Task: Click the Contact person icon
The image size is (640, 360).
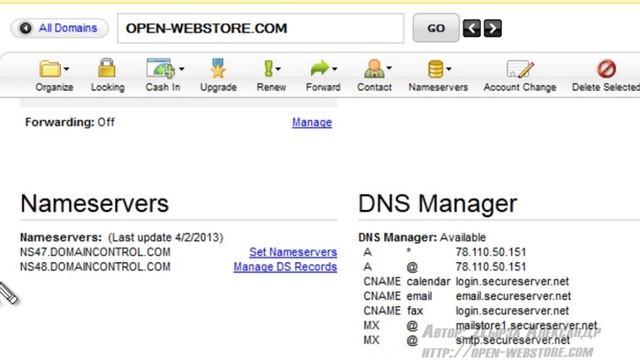Action: point(374,68)
